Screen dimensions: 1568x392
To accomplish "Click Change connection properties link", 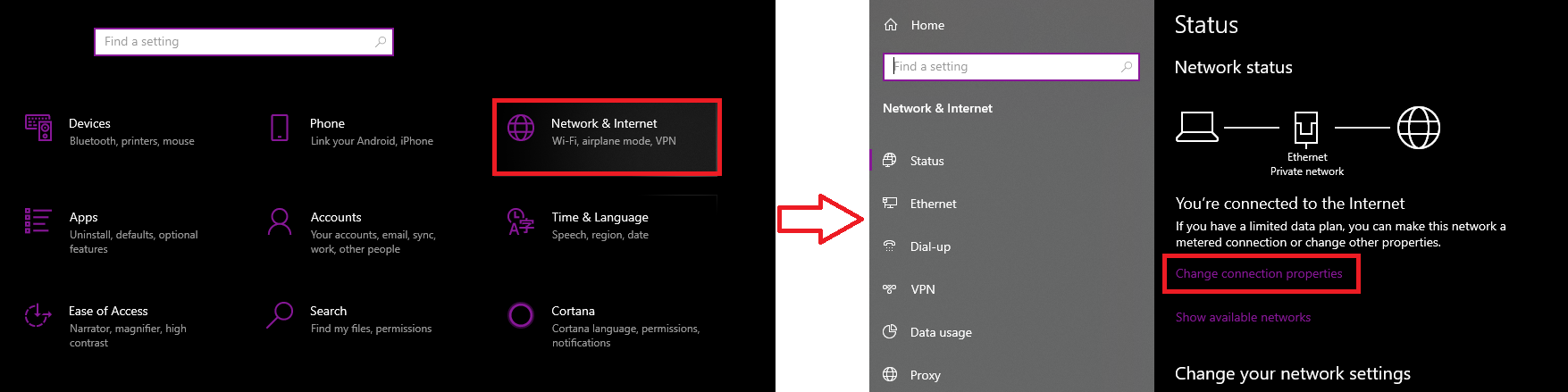I will coord(1259,273).
